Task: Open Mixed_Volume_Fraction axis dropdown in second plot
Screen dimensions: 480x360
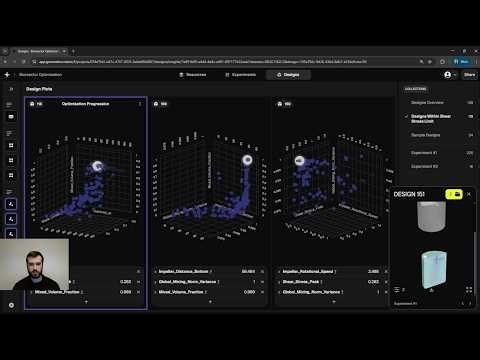Action: pyautogui.click(x=183, y=292)
